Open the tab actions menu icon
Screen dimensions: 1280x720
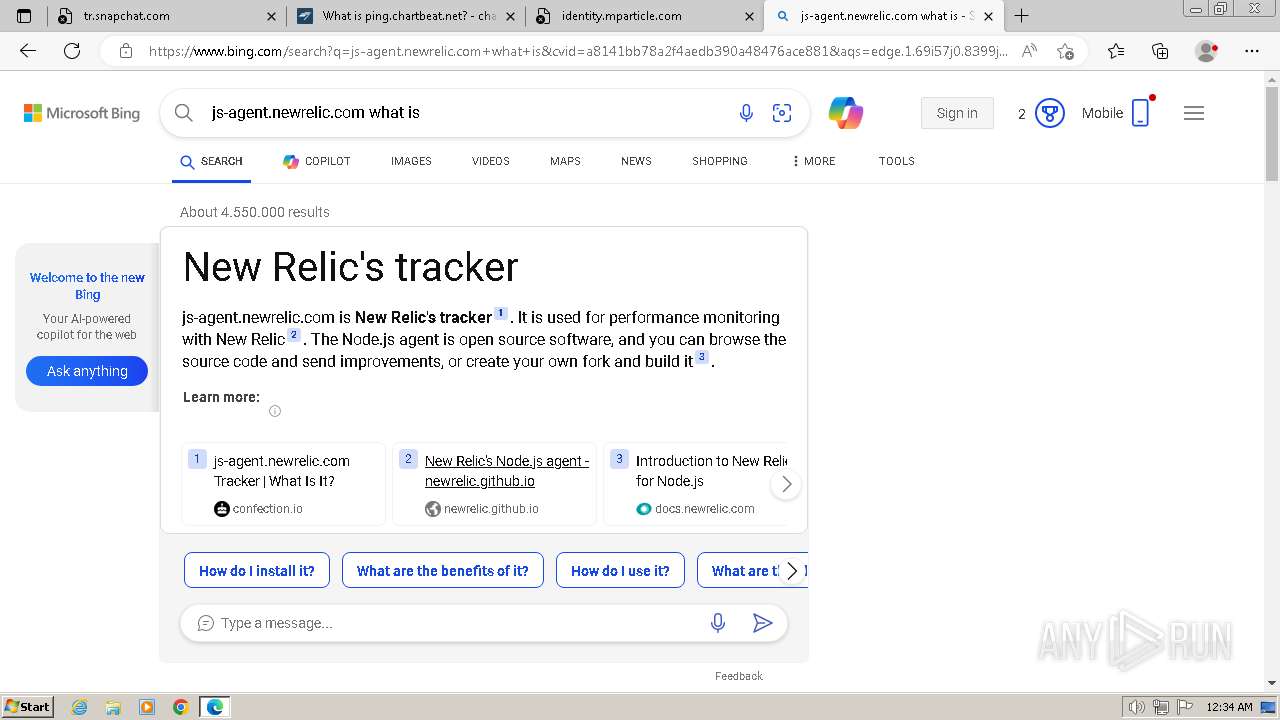pyautogui.click(x=24, y=16)
